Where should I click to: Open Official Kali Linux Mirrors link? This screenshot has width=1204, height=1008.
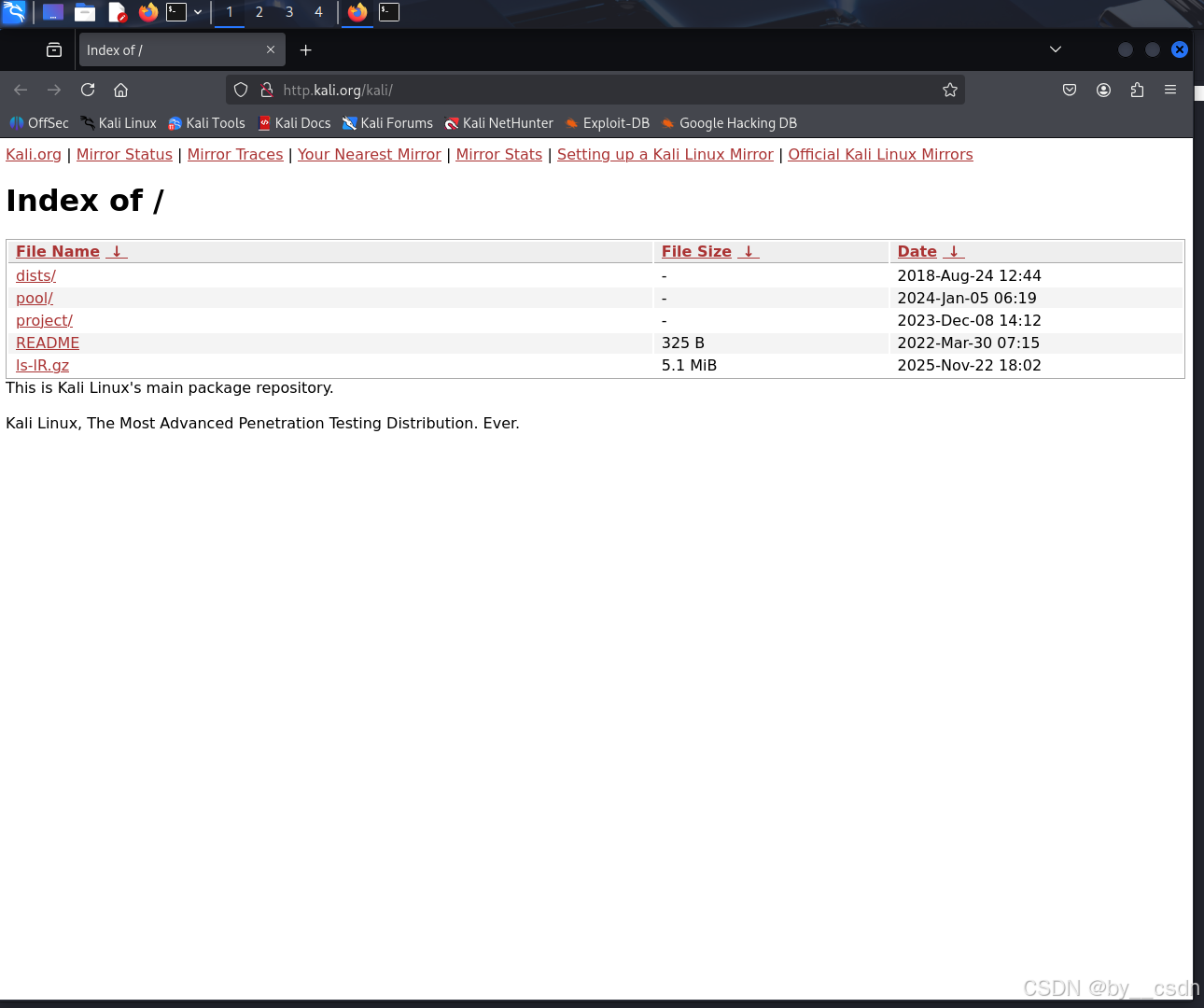(880, 154)
